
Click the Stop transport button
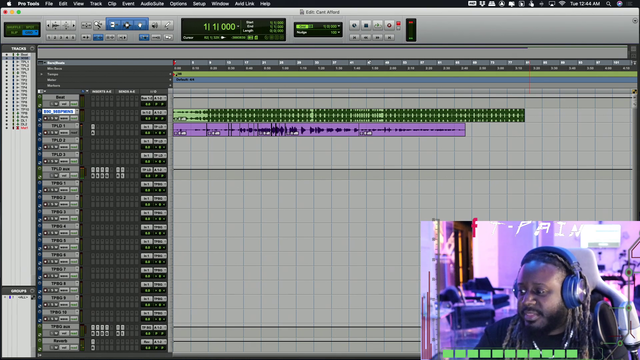366,25
